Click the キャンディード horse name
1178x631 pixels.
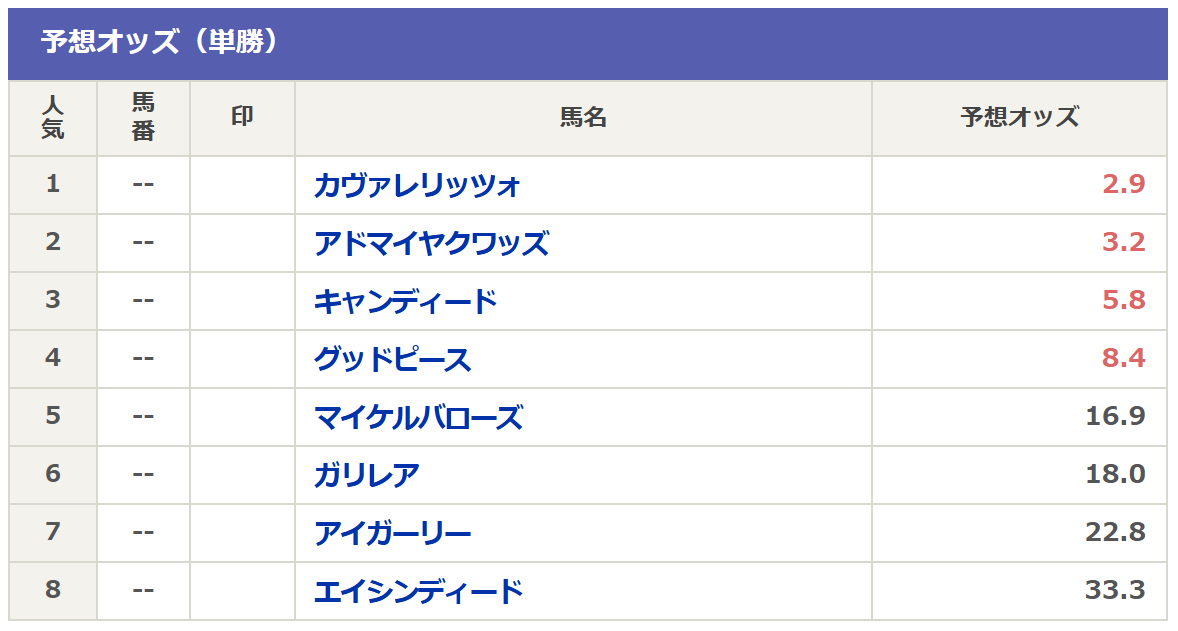point(405,301)
